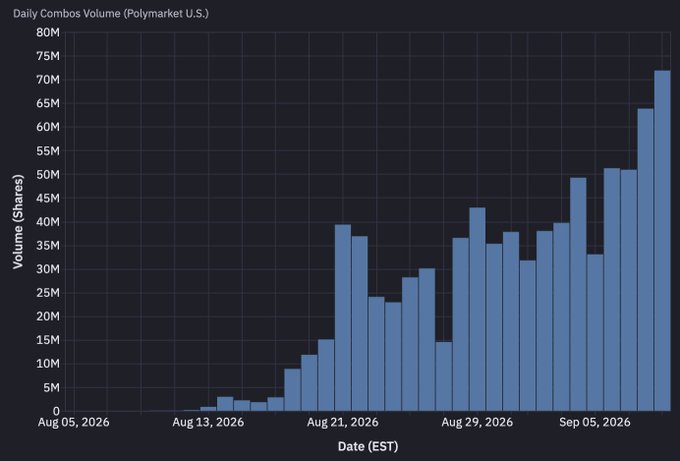Select the '5M' y-axis tick label
This screenshot has height=461, width=680.
(x=51, y=388)
